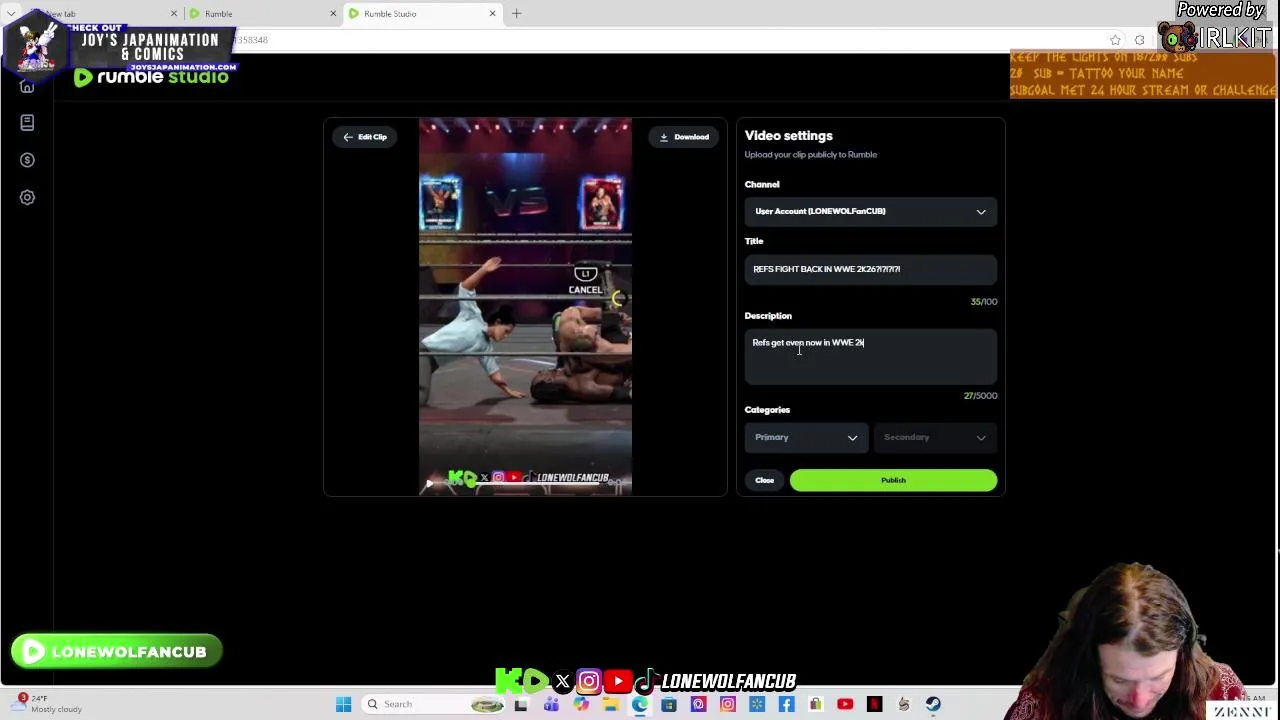Screen dimensions: 1280x720
Task: Open the library book icon in the sidebar
Action: (x=27, y=122)
